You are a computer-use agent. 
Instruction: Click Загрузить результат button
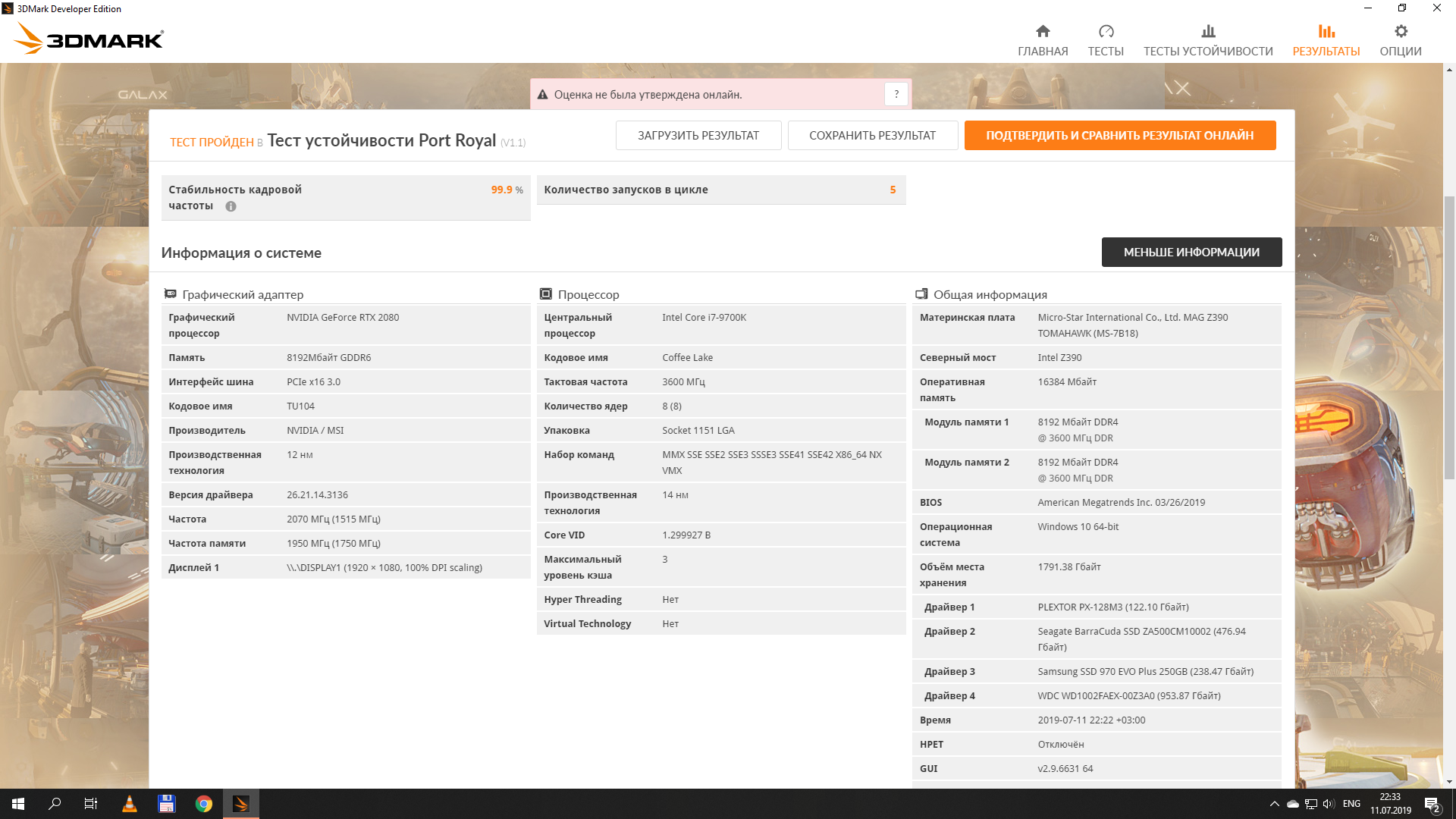[698, 136]
